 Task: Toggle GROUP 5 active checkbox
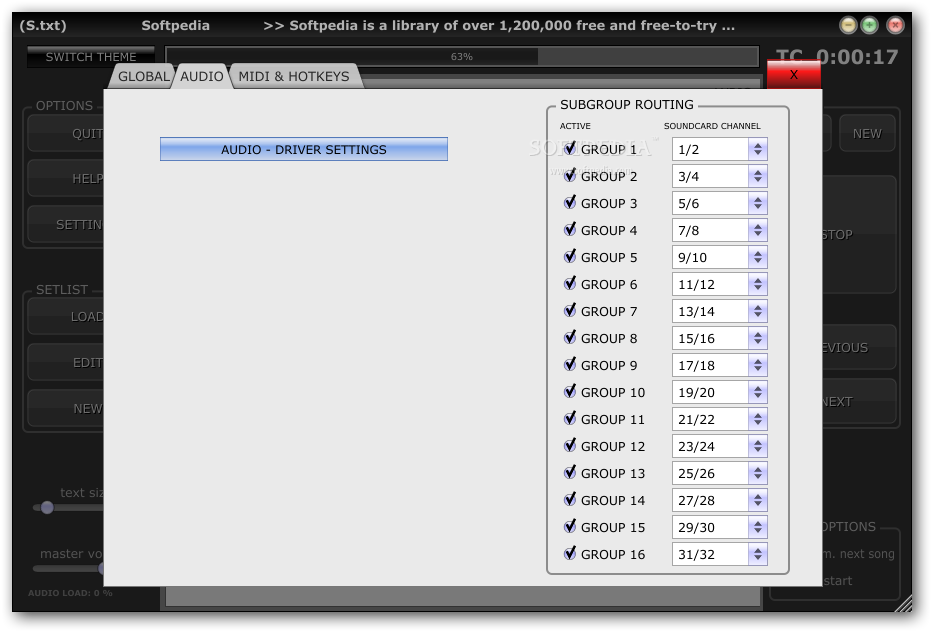click(569, 257)
